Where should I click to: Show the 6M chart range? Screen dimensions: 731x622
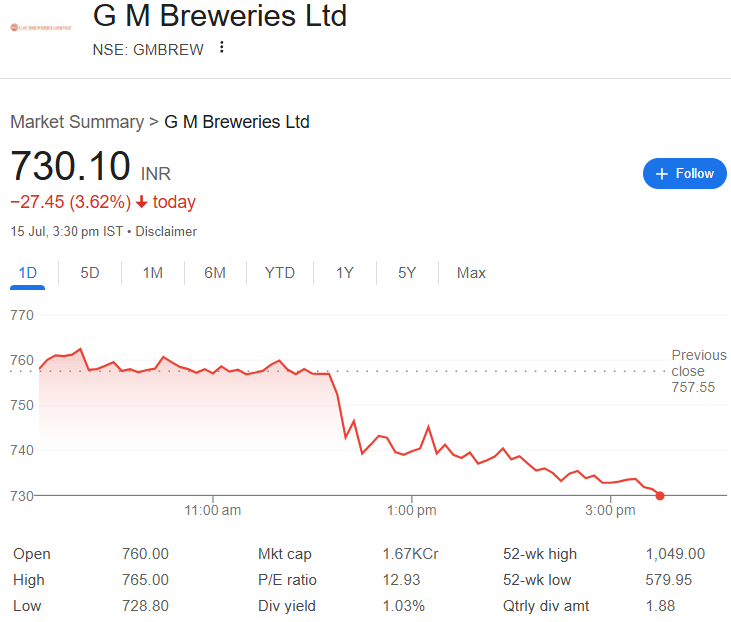(215, 273)
